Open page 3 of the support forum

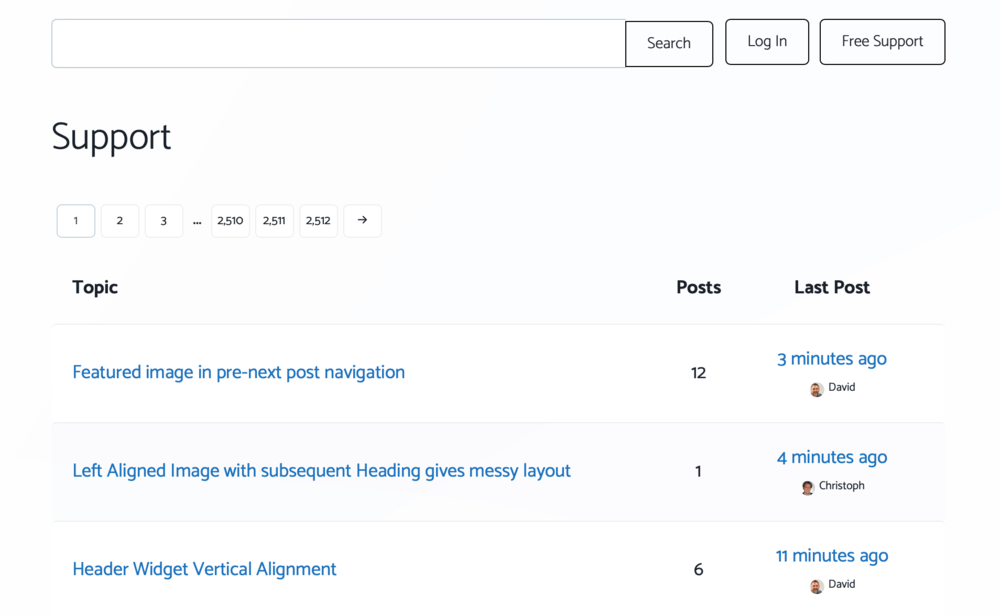[x=163, y=220]
